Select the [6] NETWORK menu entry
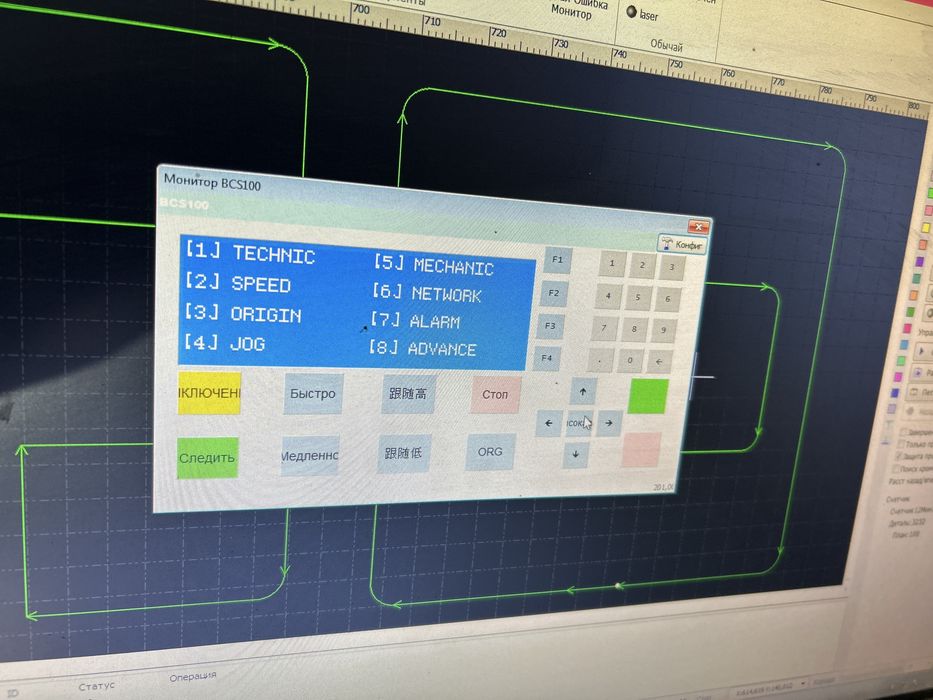 coord(427,293)
